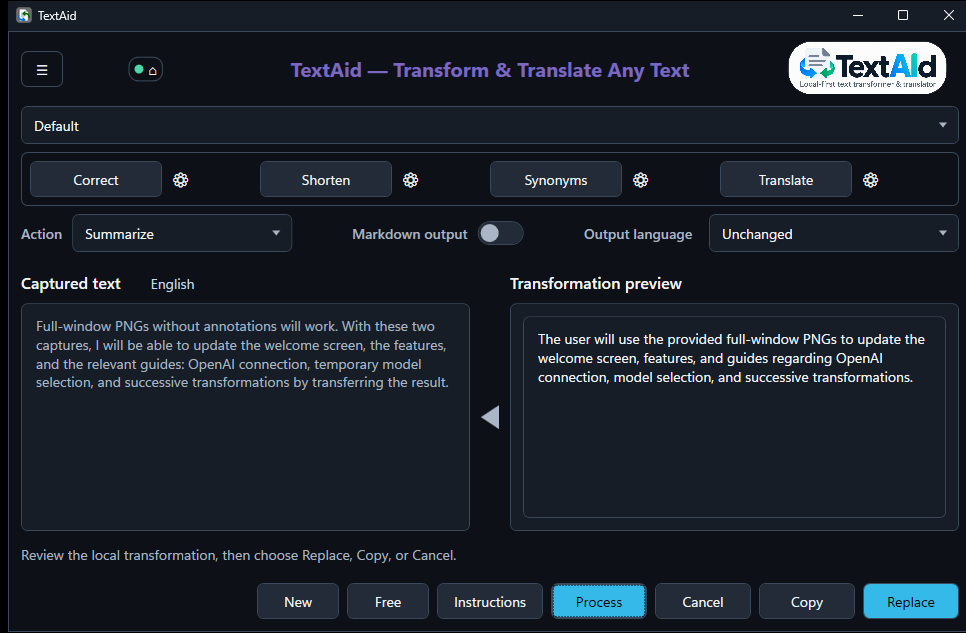
Task: Toggle the Markdown output switch
Action: point(500,234)
